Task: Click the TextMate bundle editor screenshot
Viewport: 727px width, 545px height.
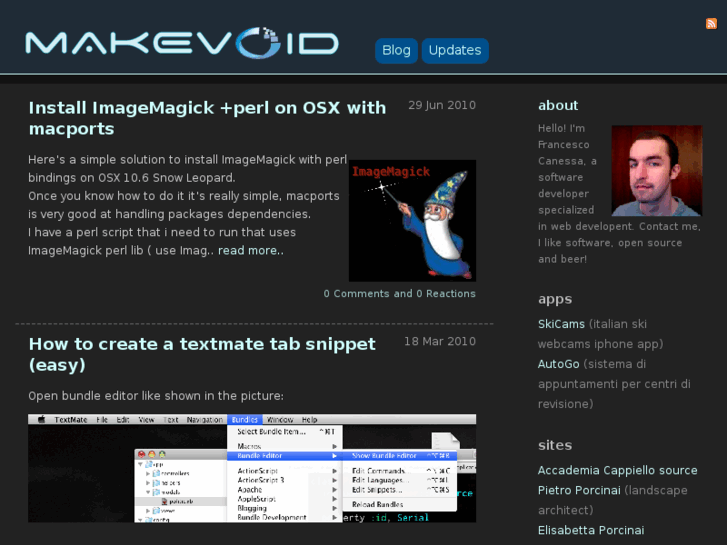Action: pos(252,468)
